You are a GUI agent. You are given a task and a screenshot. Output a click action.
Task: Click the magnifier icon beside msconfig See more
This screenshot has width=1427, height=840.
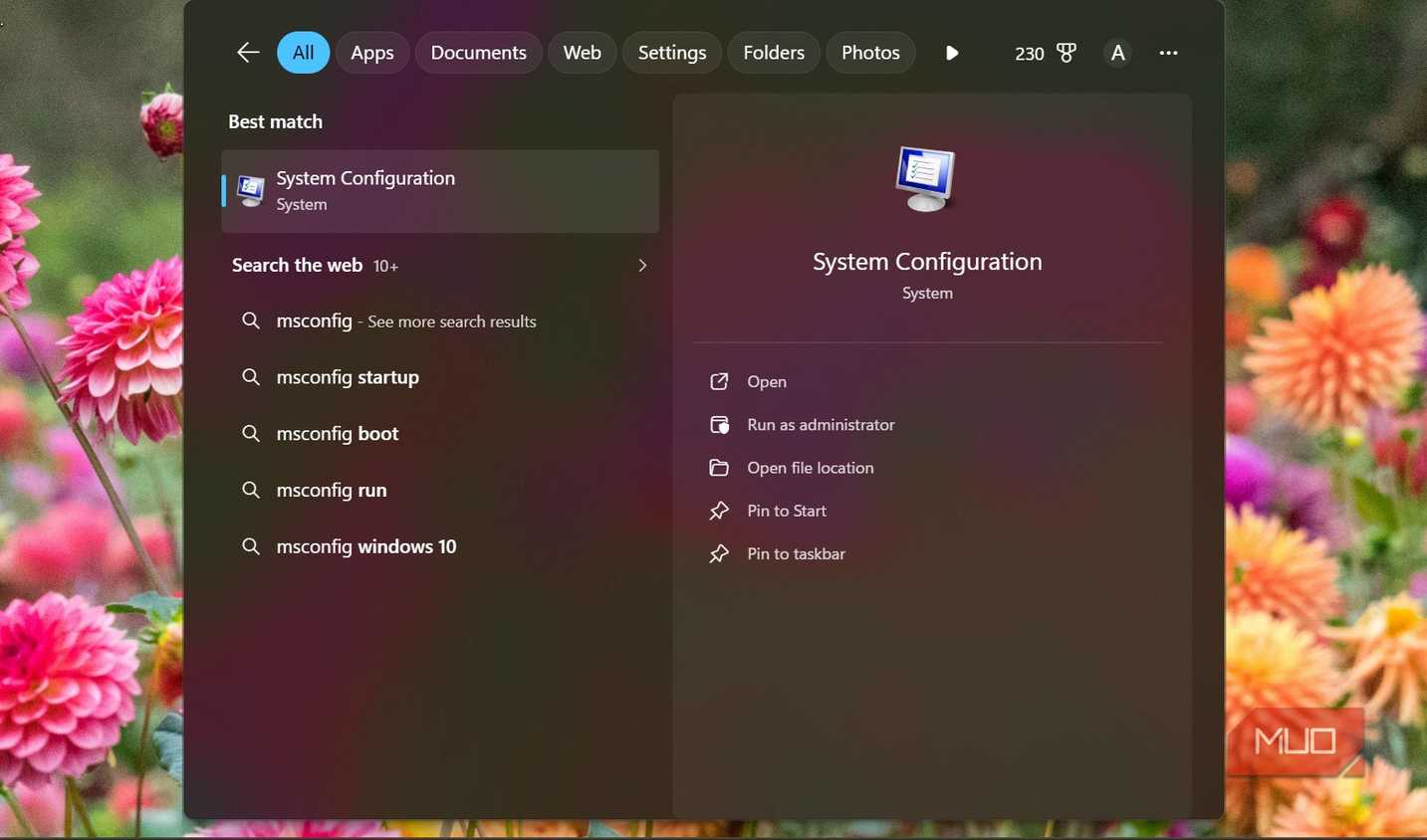click(251, 320)
